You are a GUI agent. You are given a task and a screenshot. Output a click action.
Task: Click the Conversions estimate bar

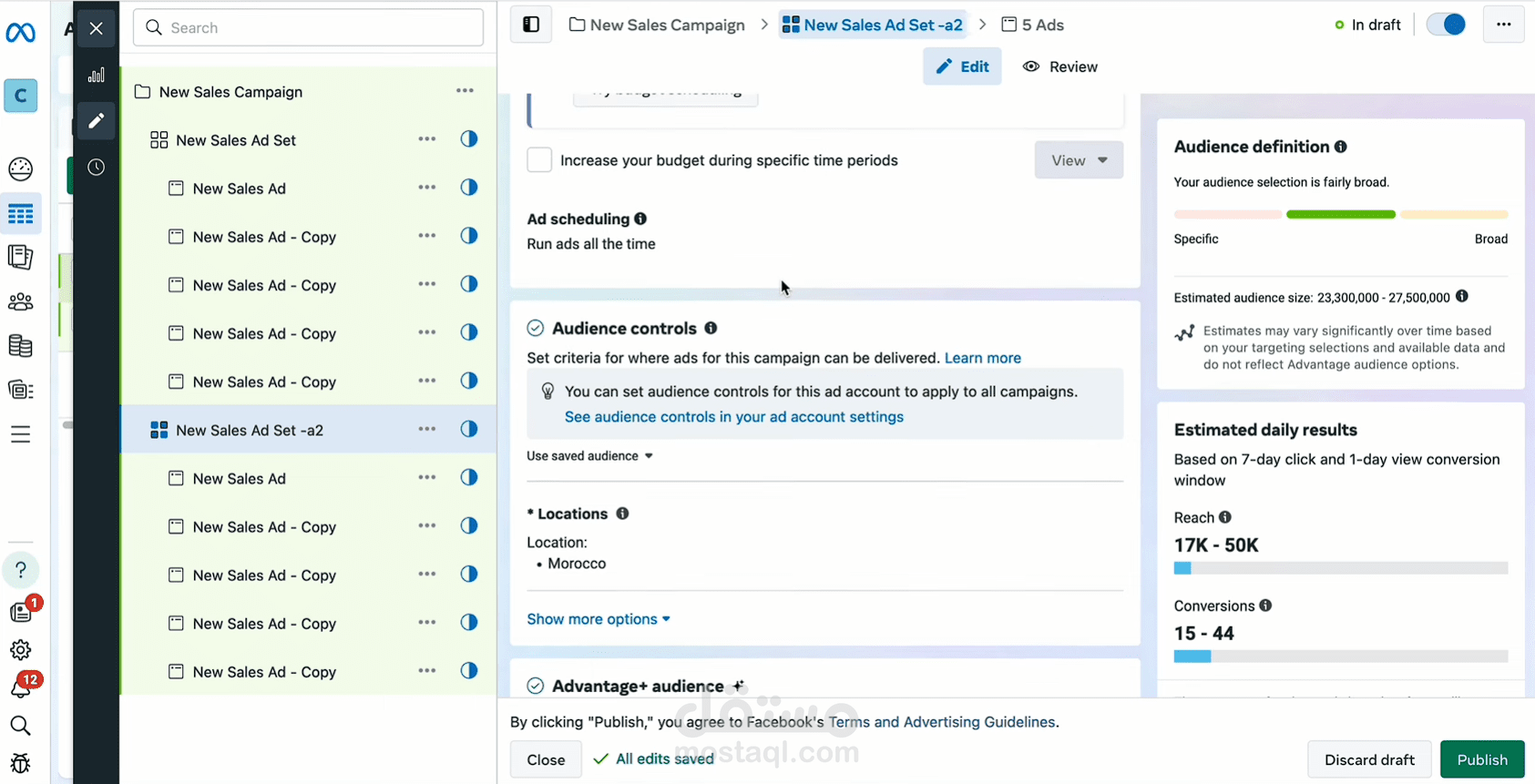1341,657
